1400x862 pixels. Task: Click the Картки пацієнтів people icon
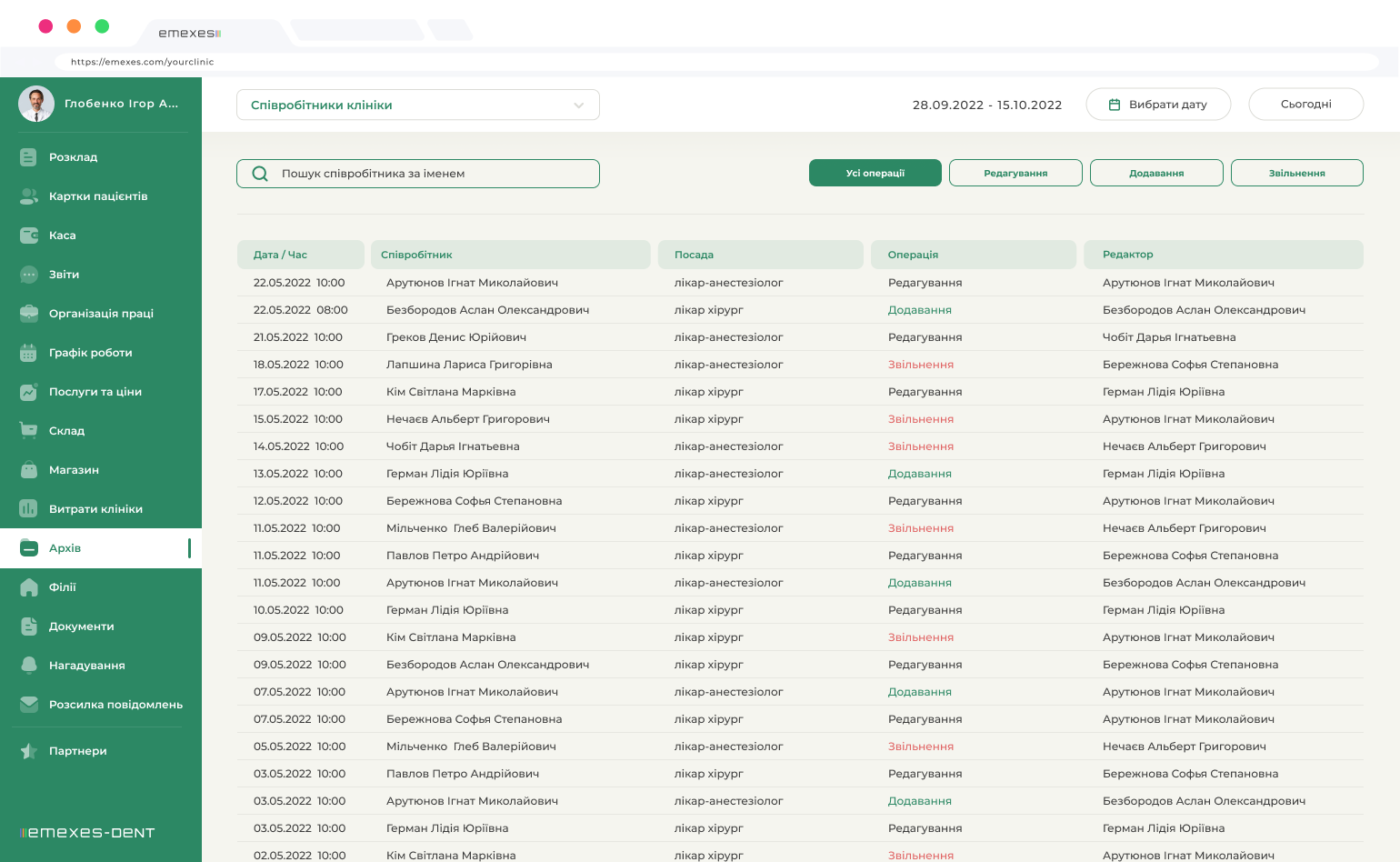click(x=29, y=196)
